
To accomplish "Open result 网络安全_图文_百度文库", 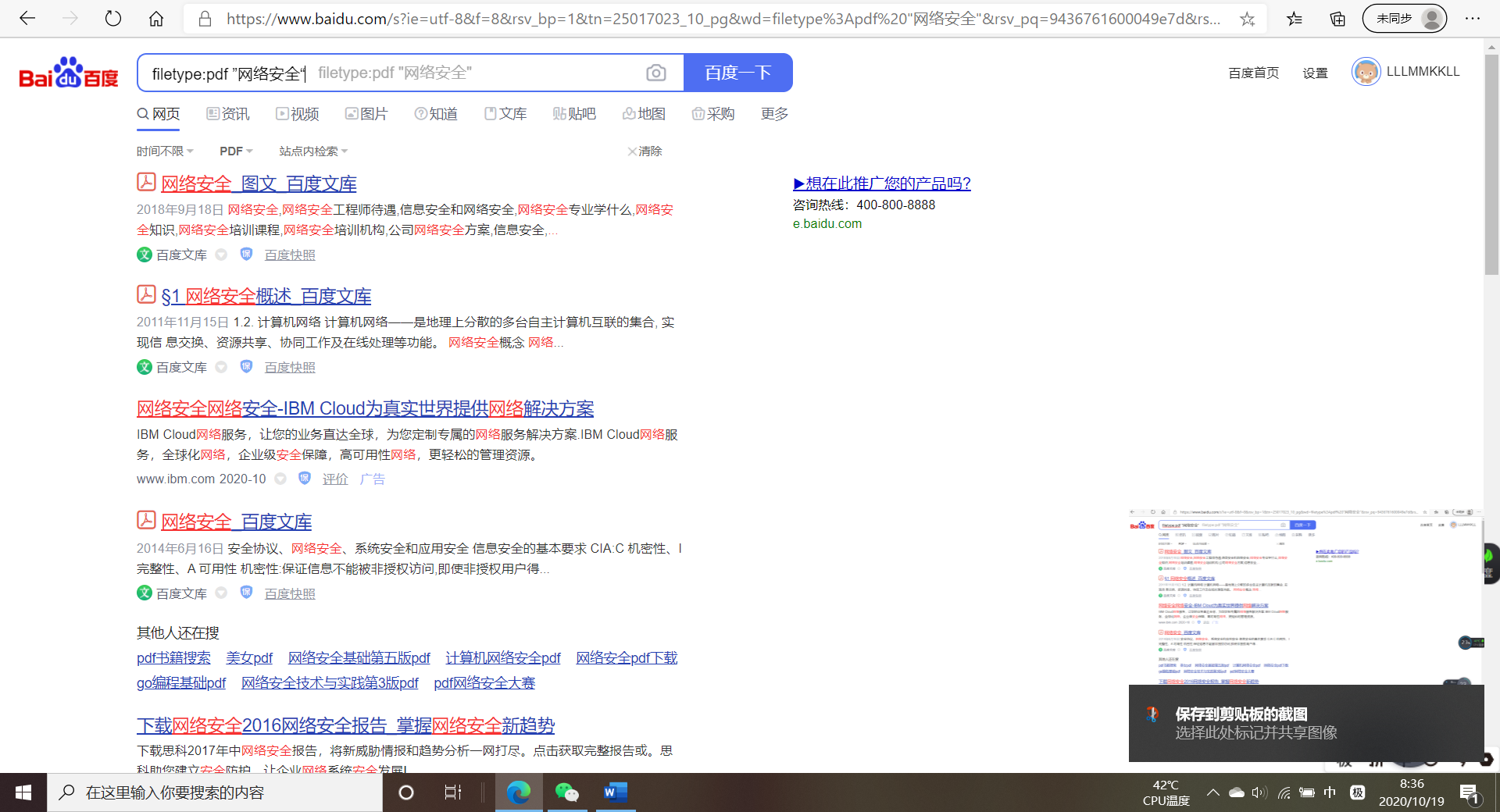I will click(x=259, y=183).
